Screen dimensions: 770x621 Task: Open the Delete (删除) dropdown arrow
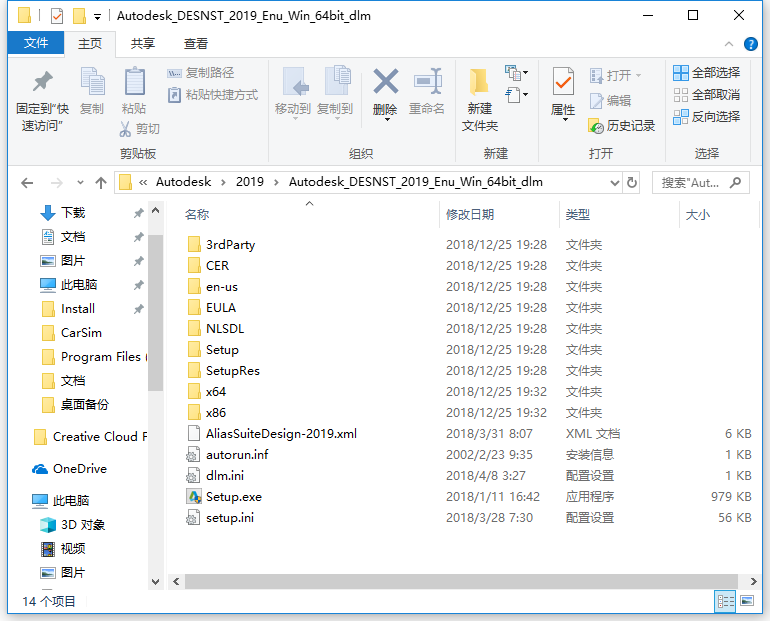pyautogui.click(x=387, y=119)
